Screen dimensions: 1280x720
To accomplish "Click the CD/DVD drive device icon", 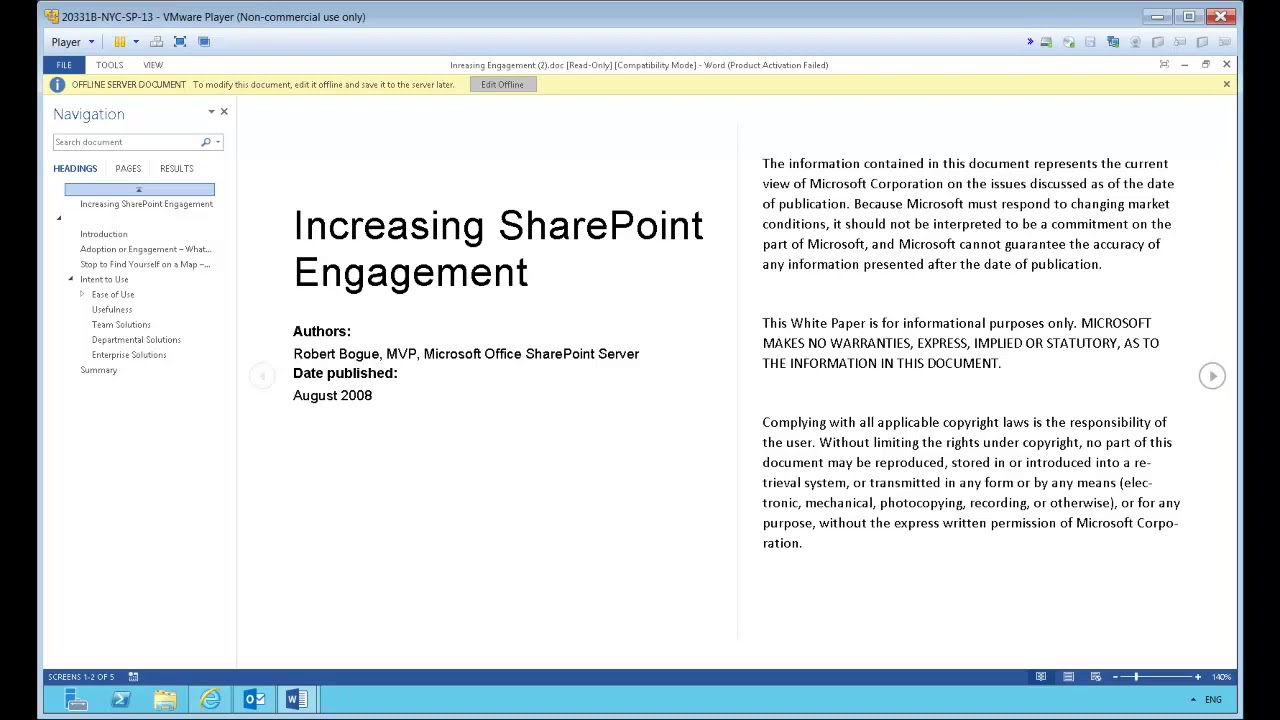I will (x=1068, y=42).
